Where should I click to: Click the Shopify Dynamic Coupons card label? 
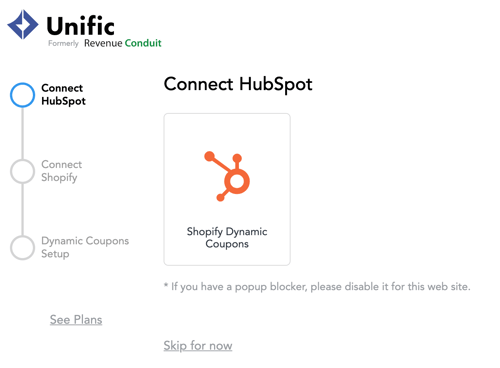coord(227,237)
